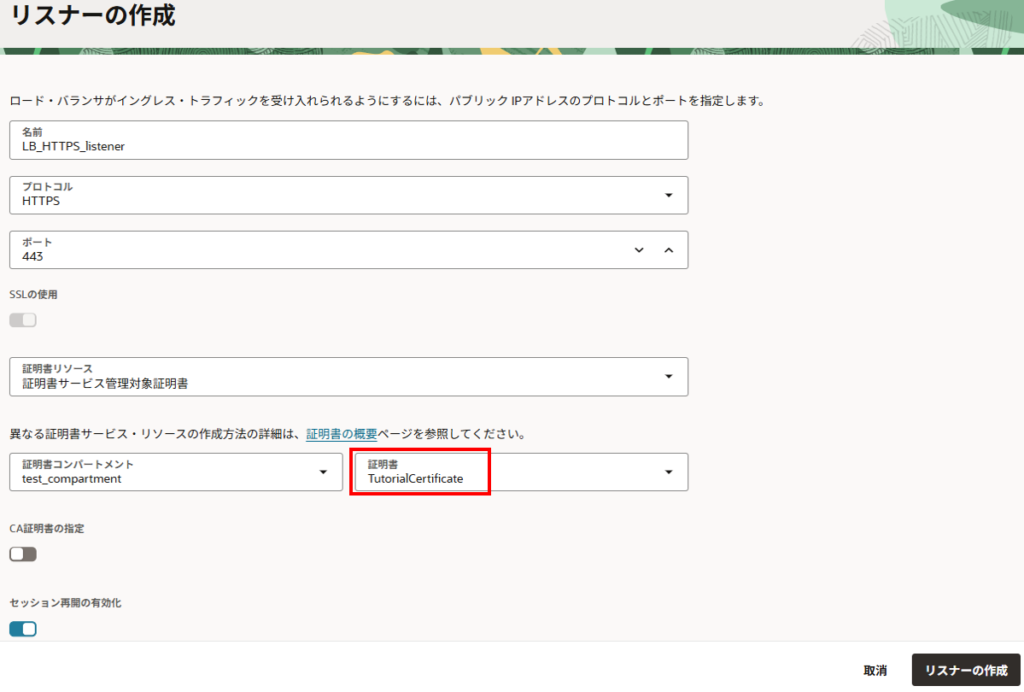Click the caret arrow in プロトコル field
This screenshot has width=1024, height=692.
click(x=668, y=195)
